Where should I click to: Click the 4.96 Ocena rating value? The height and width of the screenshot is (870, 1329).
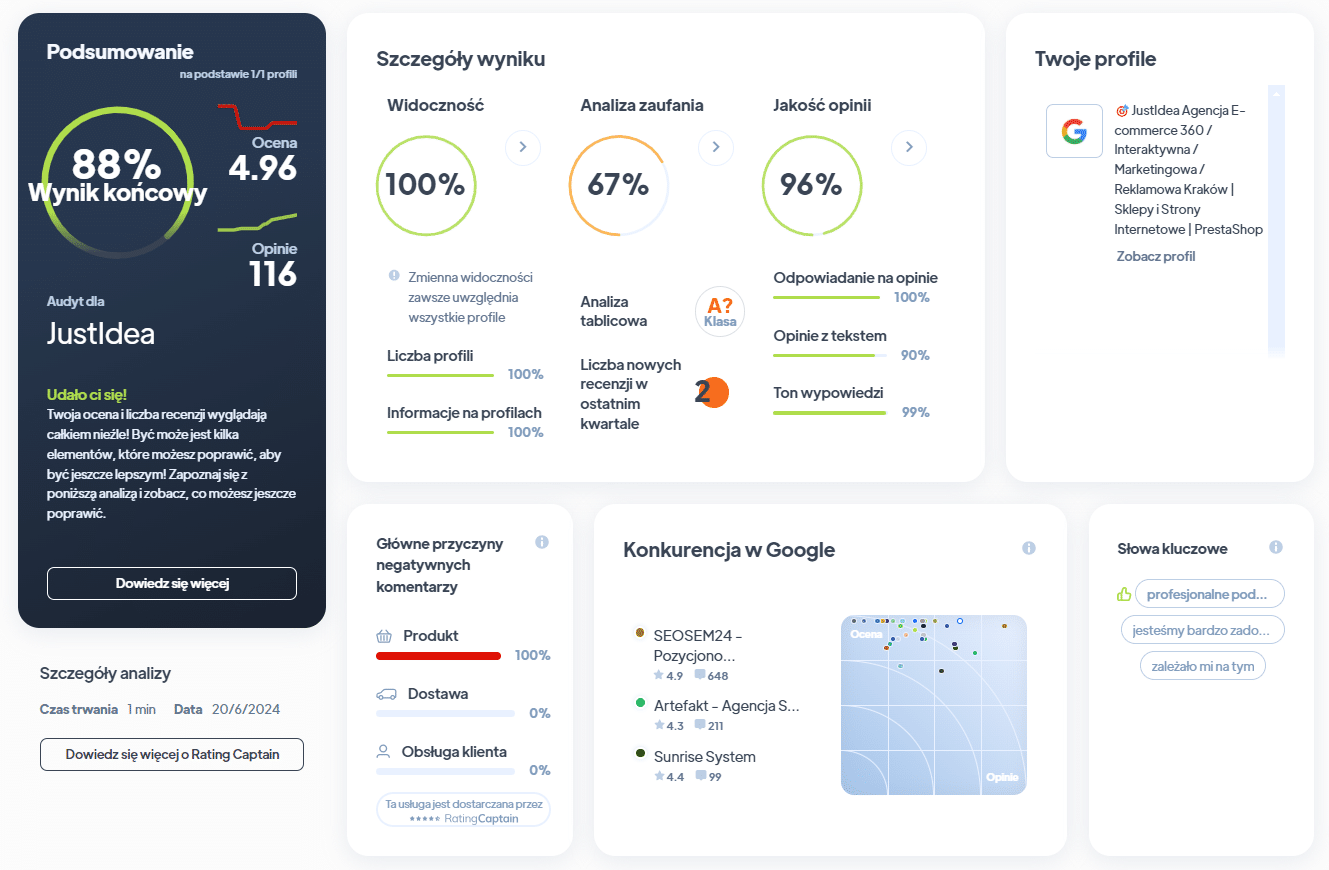262,168
